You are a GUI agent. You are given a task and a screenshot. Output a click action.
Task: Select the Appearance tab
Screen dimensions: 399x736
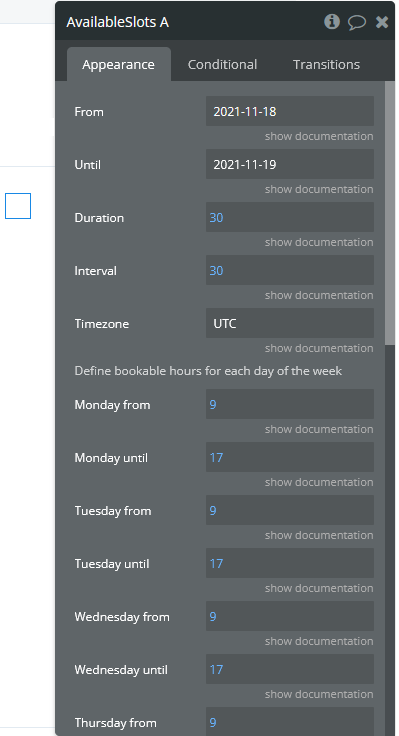(x=118, y=64)
